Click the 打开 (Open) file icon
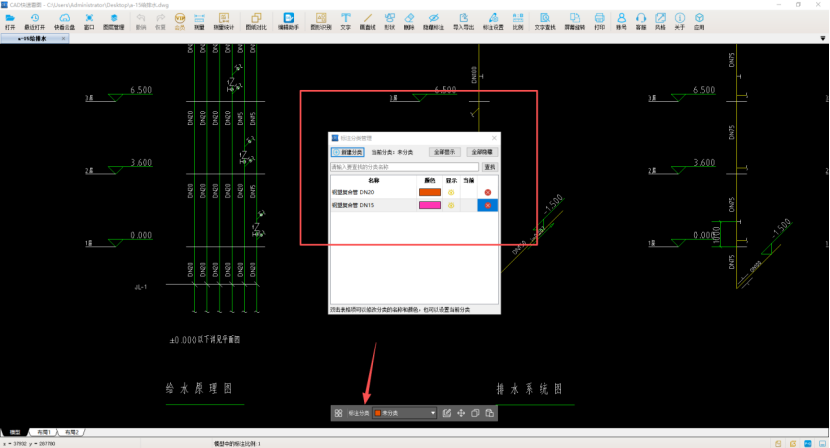830x448 pixels. [x=10, y=20]
